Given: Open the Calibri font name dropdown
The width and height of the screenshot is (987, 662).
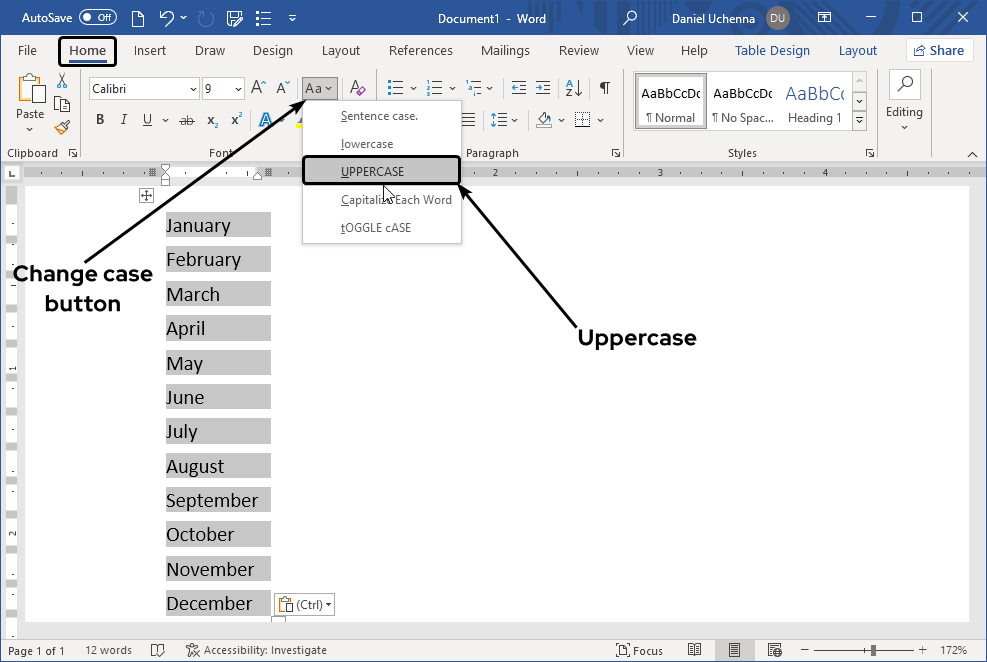Looking at the screenshot, I should [x=193, y=89].
